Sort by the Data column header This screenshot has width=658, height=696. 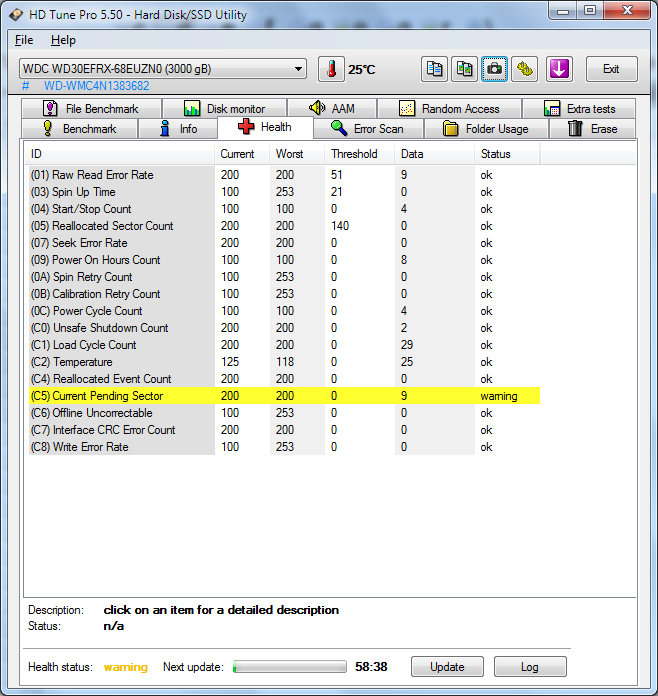(x=435, y=154)
